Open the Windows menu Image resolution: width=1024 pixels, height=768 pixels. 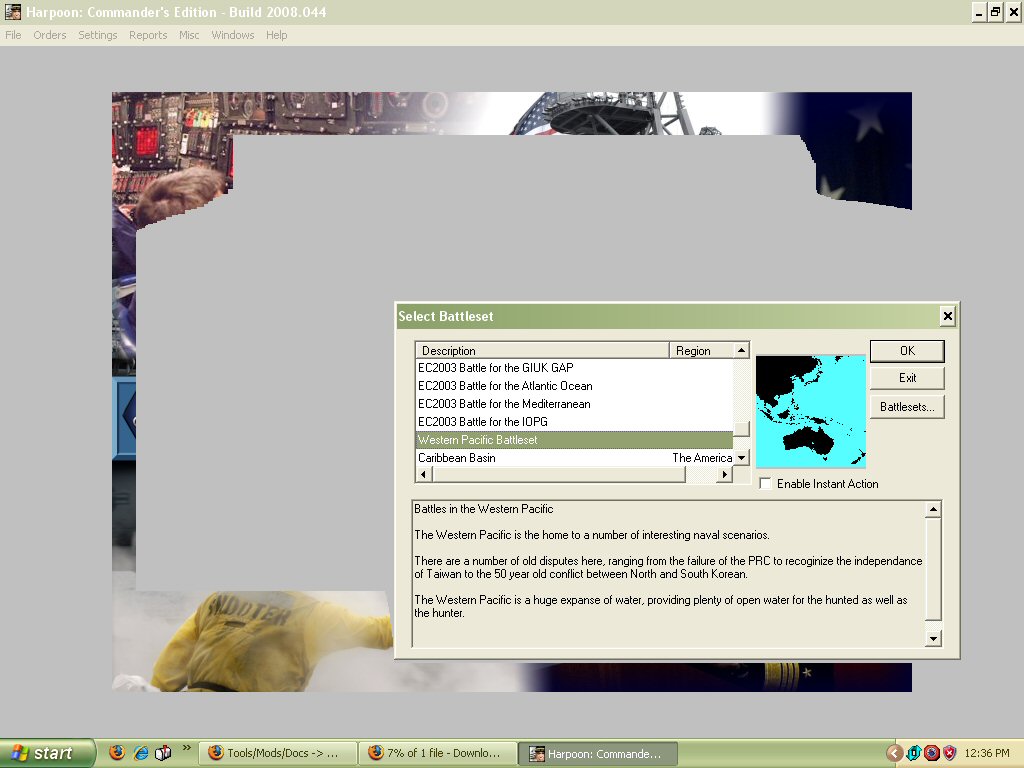(x=233, y=35)
